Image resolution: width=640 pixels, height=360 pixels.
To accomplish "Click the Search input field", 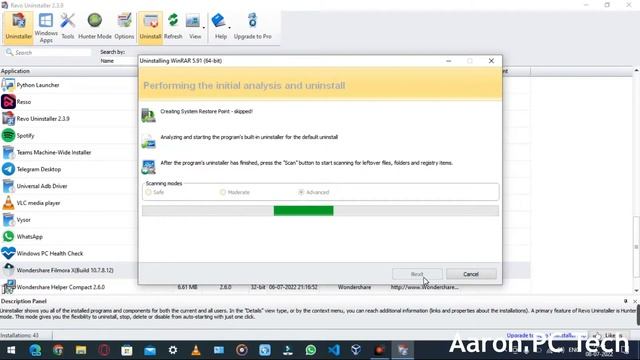I will point(48,53).
